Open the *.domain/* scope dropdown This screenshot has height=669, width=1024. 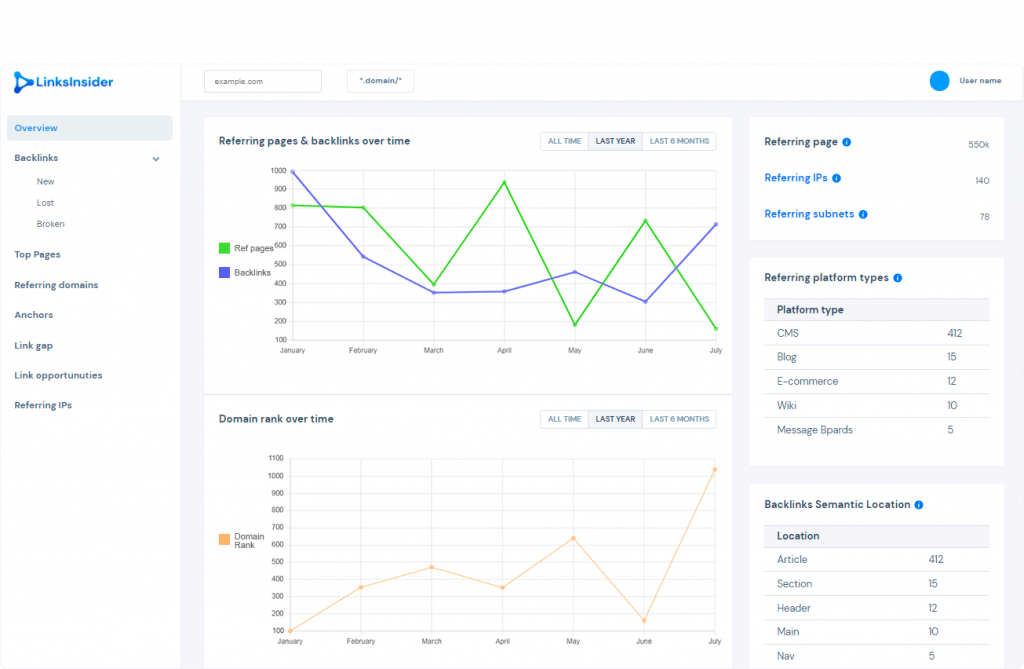pyautogui.click(x=380, y=81)
